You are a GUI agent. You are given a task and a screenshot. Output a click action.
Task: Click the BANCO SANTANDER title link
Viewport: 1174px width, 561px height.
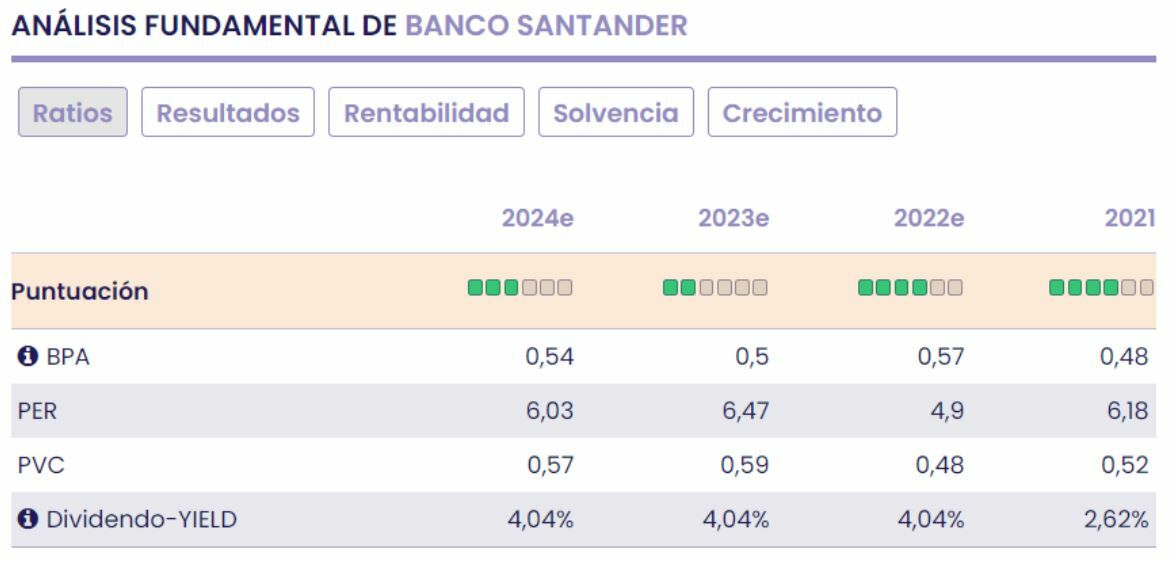coord(547,25)
